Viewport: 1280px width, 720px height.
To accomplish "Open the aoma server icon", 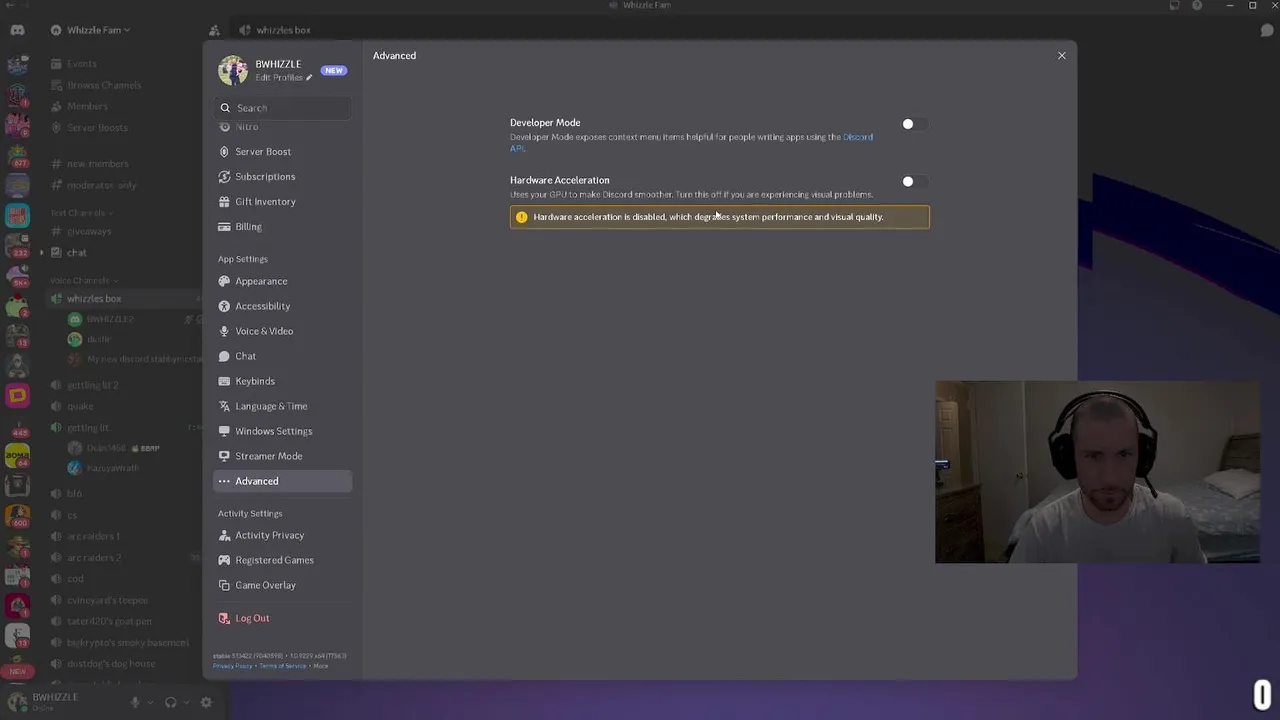I will tap(17, 456).
